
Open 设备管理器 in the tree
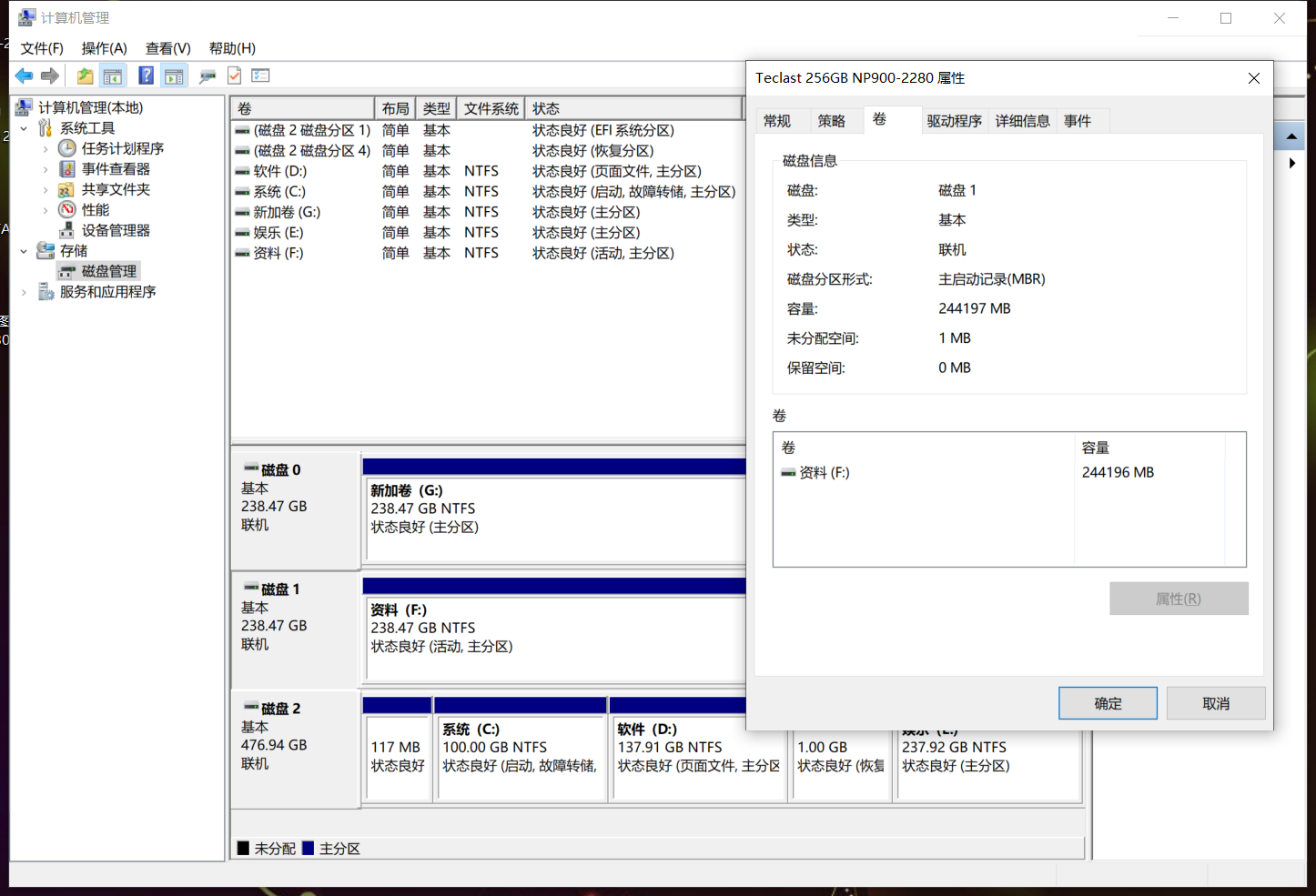click(x=116, y=230)
